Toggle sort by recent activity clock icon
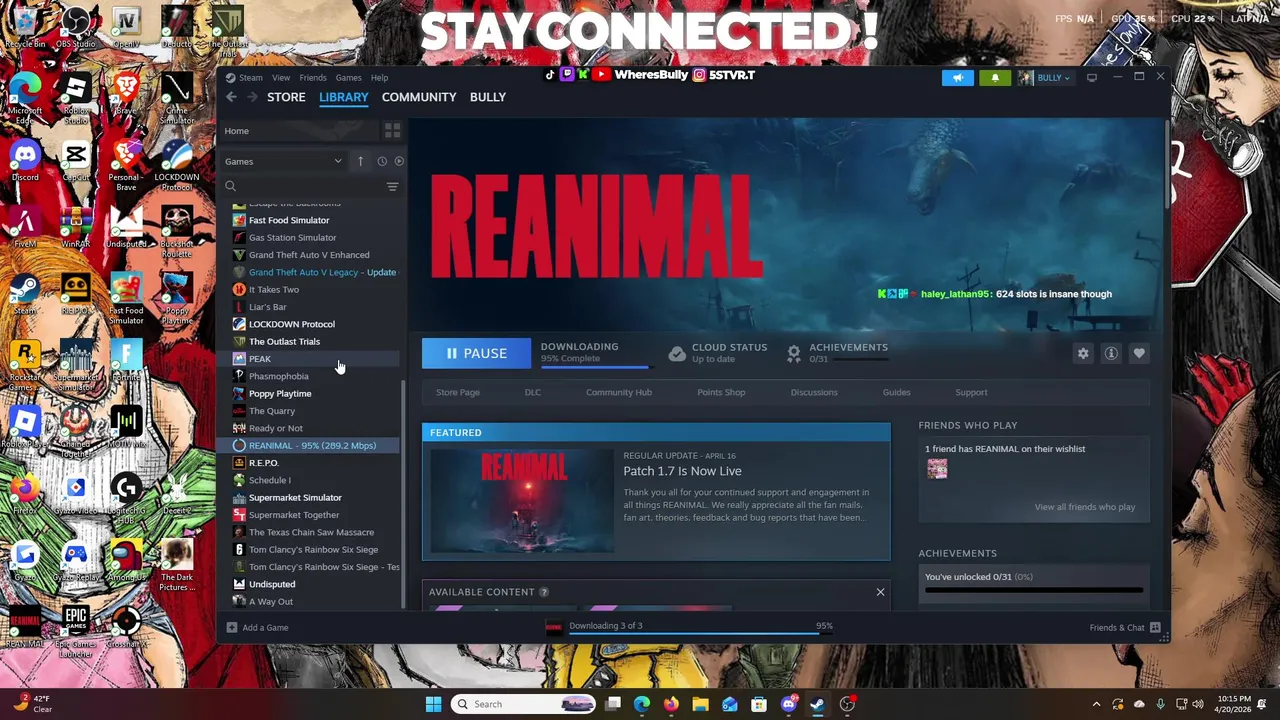This screenshot has width=1280, height=720. (382, 161)
